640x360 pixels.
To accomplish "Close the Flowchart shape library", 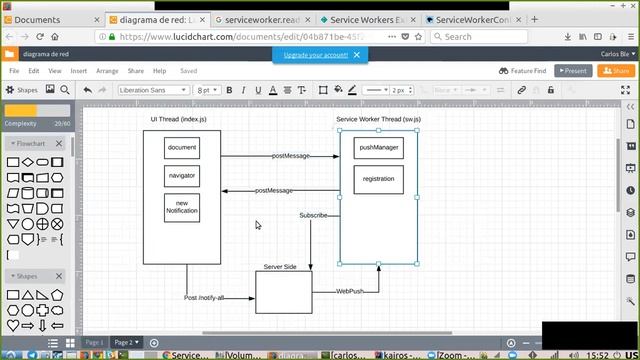I will point(59,143).
